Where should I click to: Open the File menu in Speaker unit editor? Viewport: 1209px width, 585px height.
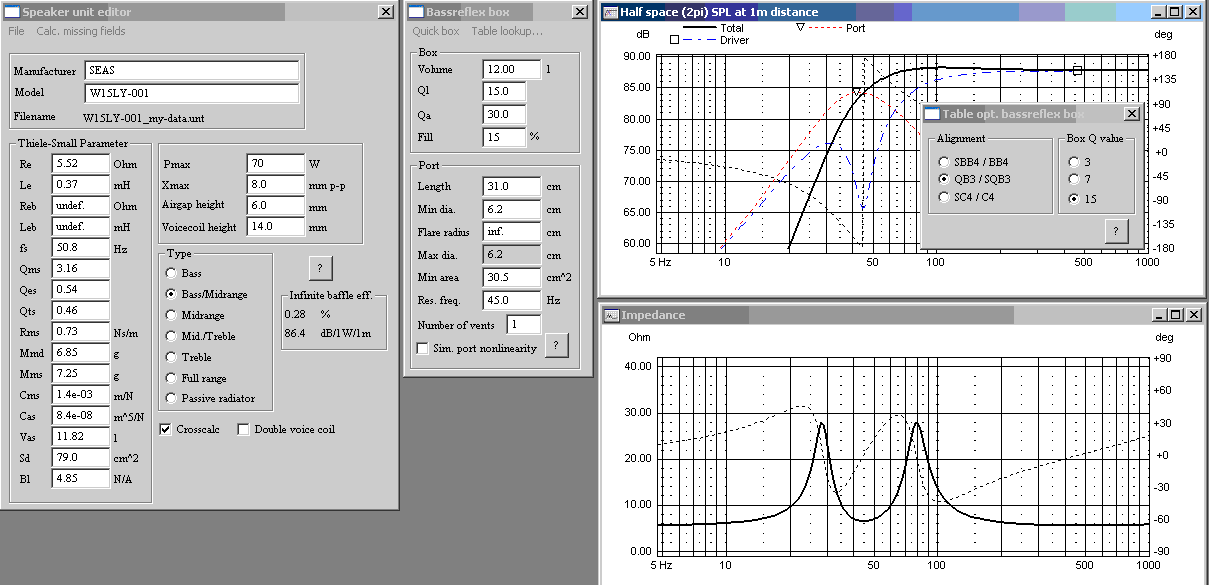[16, 31]
